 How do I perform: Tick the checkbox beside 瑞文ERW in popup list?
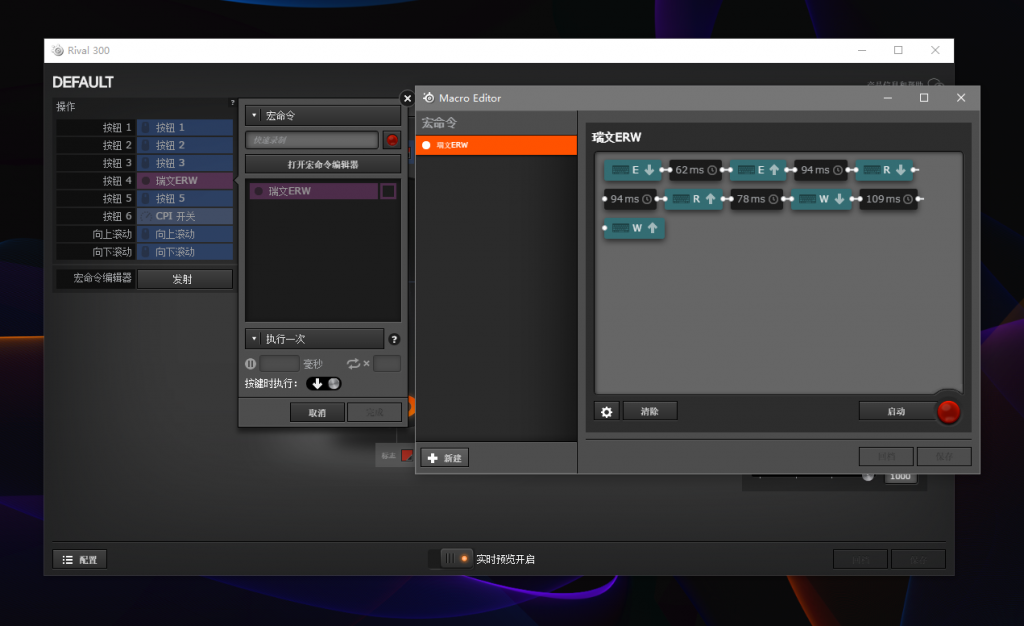[x=388, y=191]
